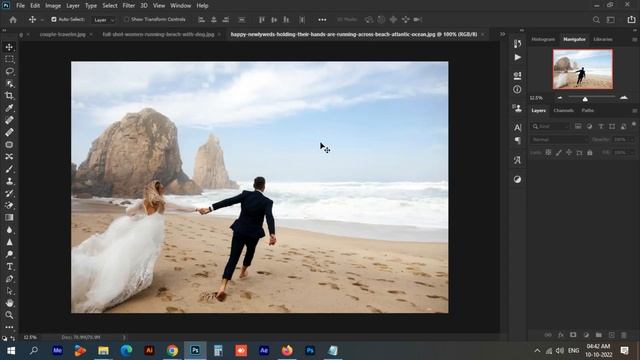This screenshot has width=640, height=360.
Task: Select the Move tool in the toolbox
Action: [9, 47]
